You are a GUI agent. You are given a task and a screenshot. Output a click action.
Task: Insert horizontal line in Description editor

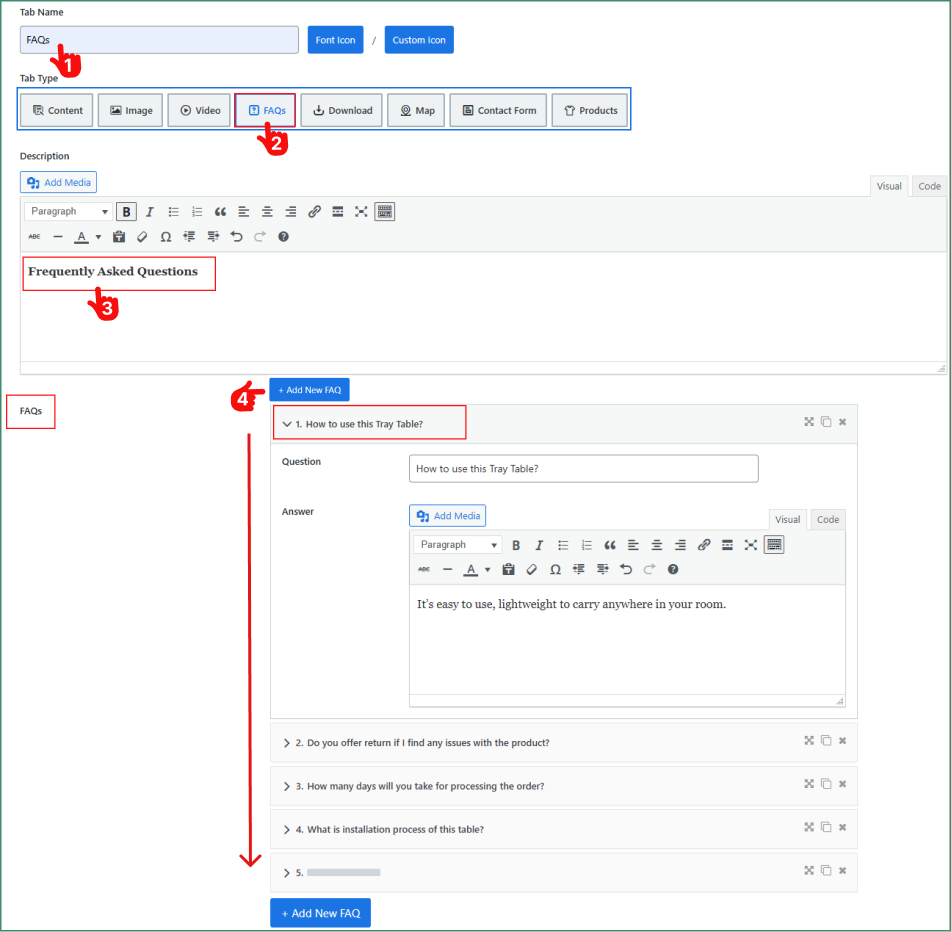58,236
